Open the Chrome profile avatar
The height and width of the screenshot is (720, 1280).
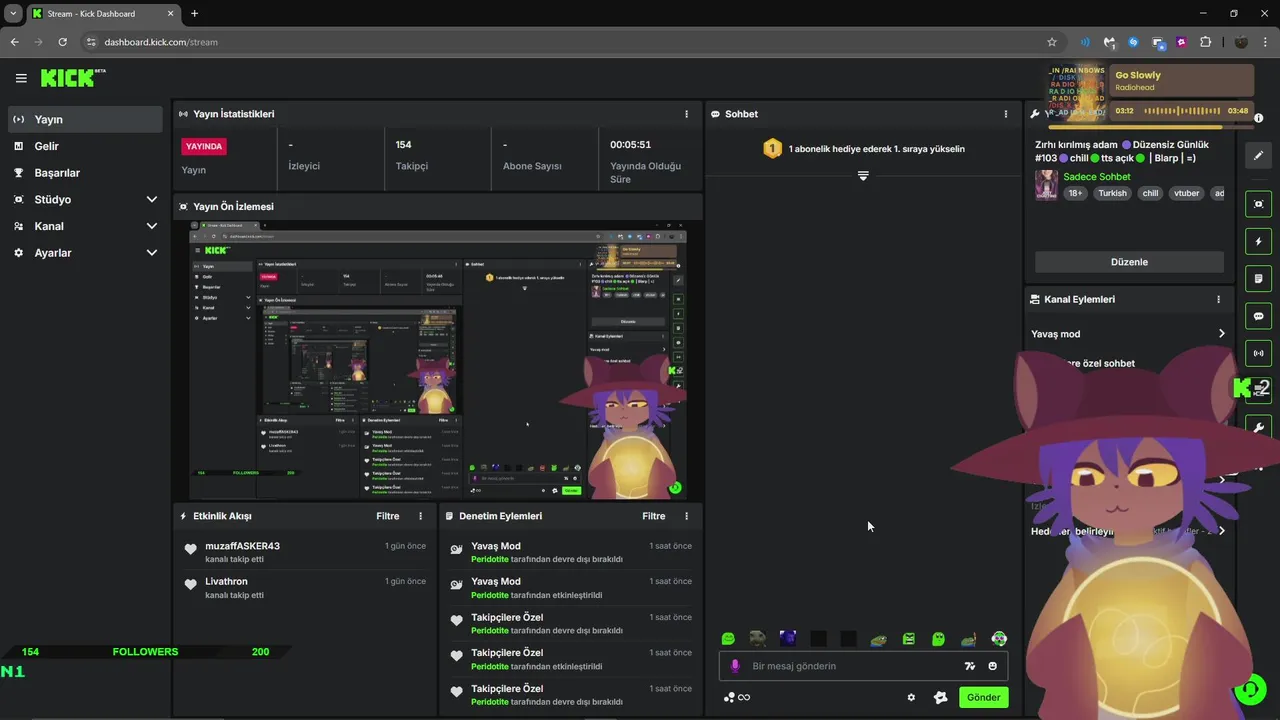[x=1241, y=42]
